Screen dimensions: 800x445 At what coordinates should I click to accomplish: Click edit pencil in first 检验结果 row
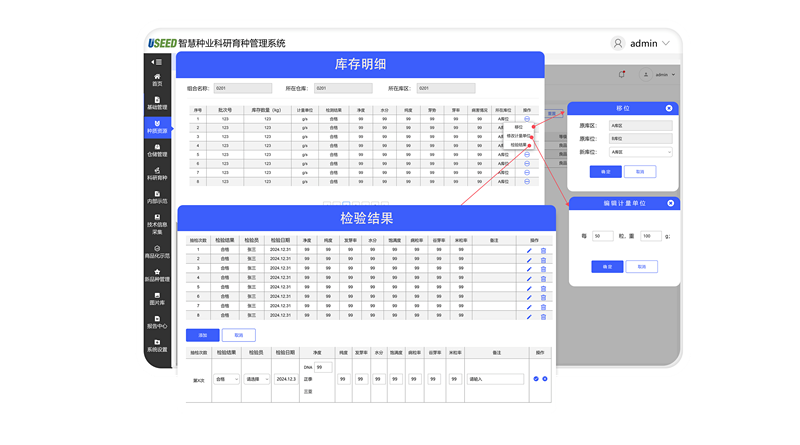tap(529, 250)
